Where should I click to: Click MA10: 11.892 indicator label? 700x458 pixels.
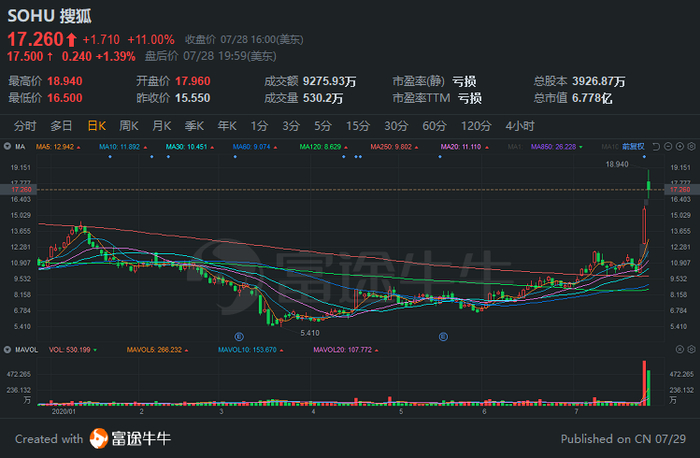(x=120, y=146)
